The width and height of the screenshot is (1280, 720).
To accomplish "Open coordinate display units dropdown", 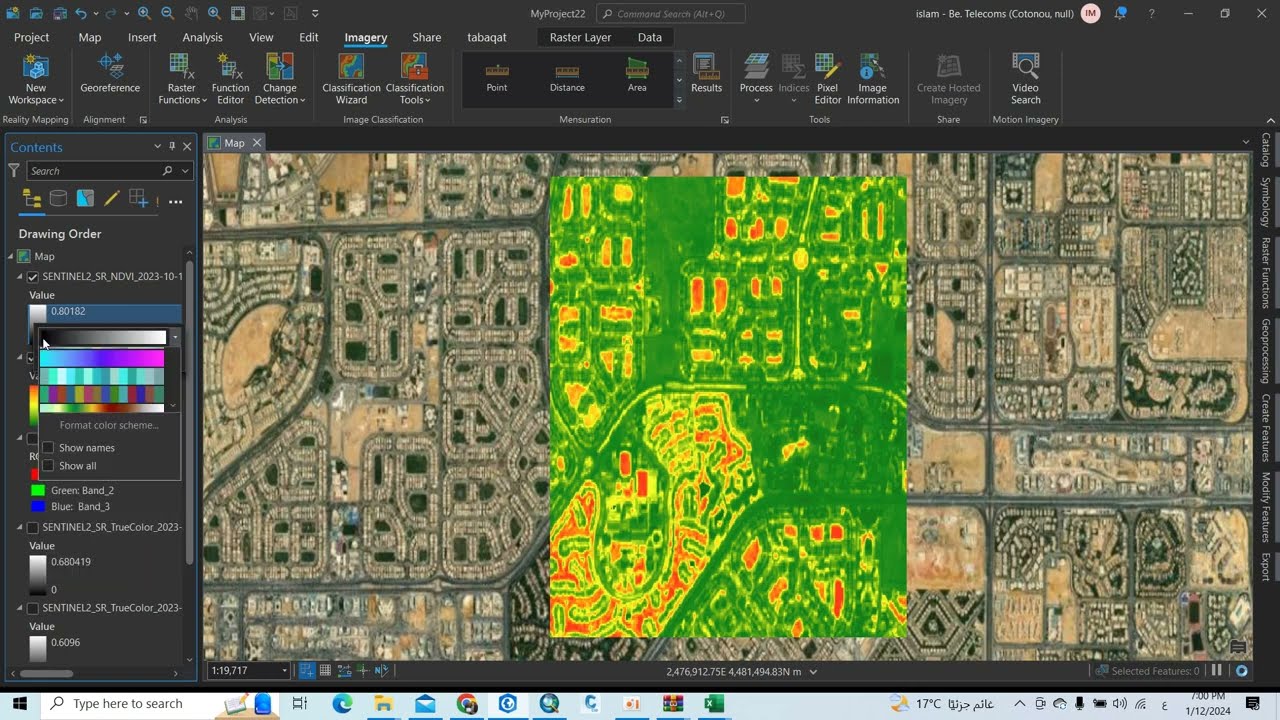I will pyautogui.click(x=813, y=672).
